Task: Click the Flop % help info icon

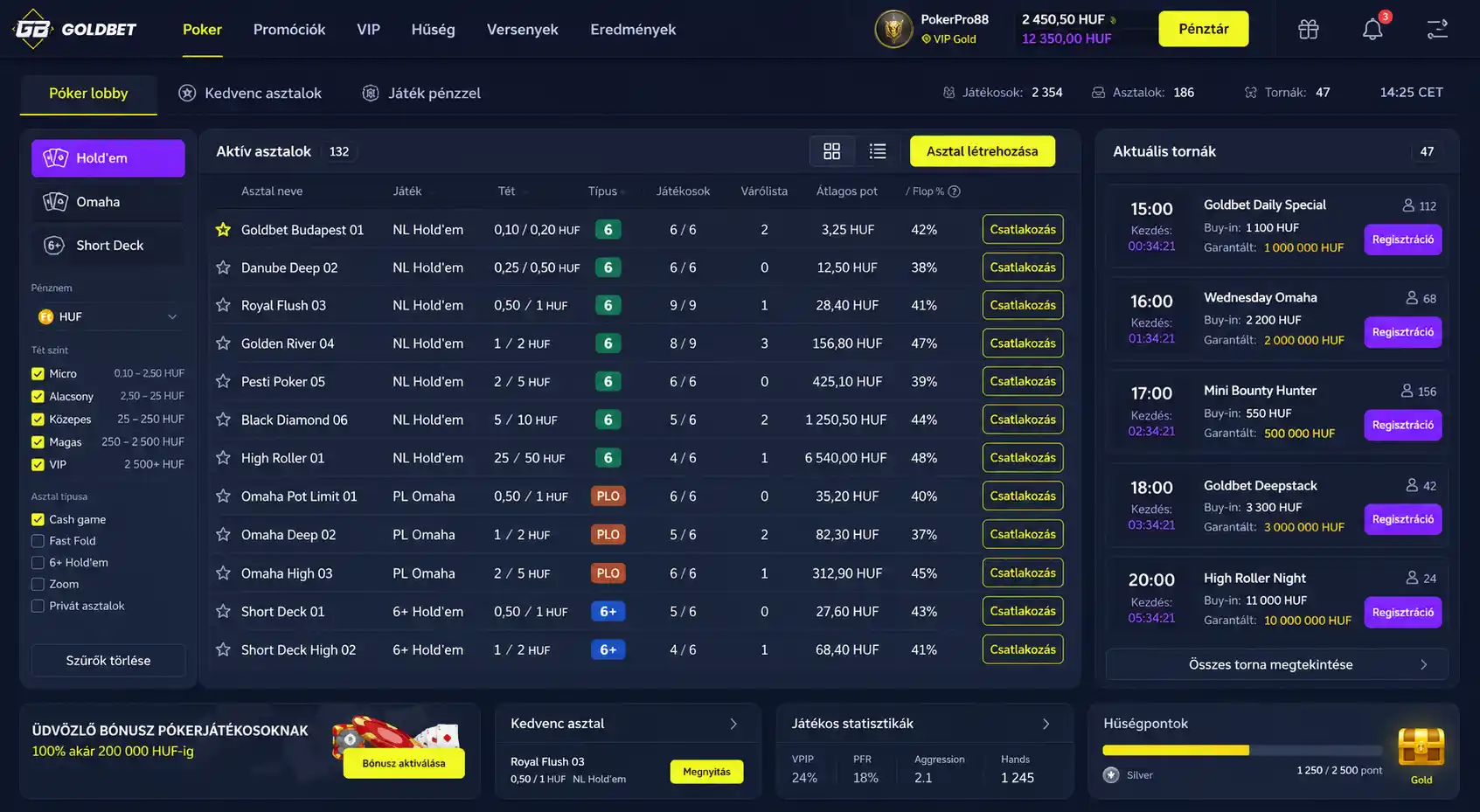Action: point(954,191)
